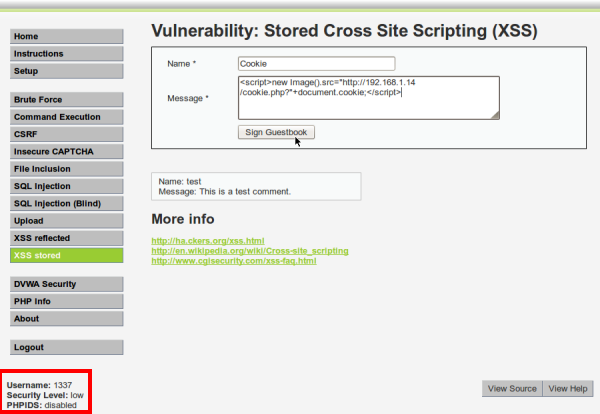Open XSS reflected page
This screenshot has height=414, width=600.
(x=67, y=238)
